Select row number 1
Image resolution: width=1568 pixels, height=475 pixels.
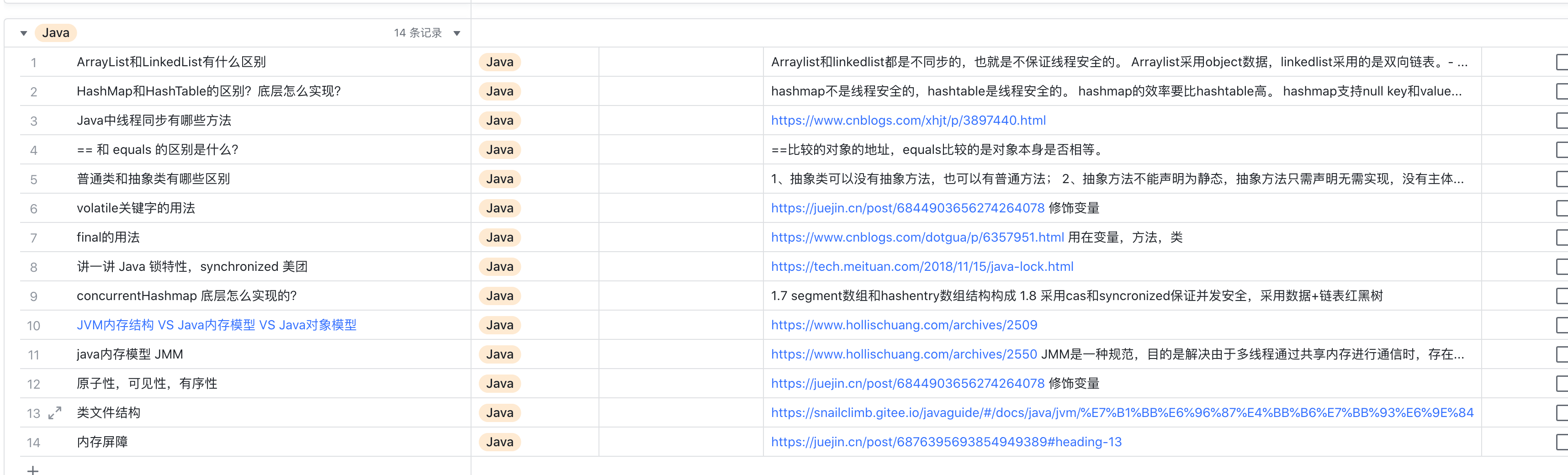click(x=33, y=63)
